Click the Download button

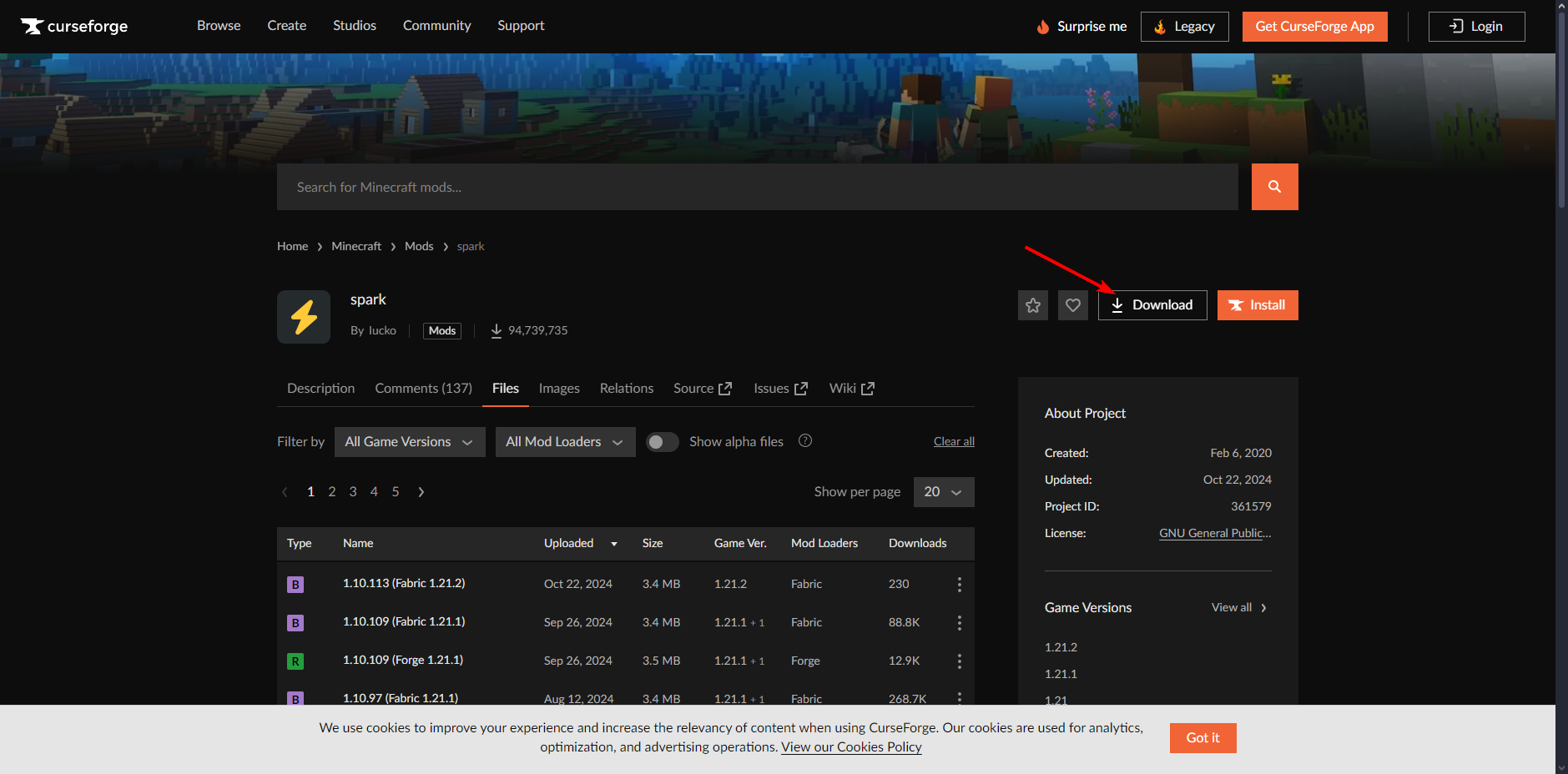(1152, 305)
